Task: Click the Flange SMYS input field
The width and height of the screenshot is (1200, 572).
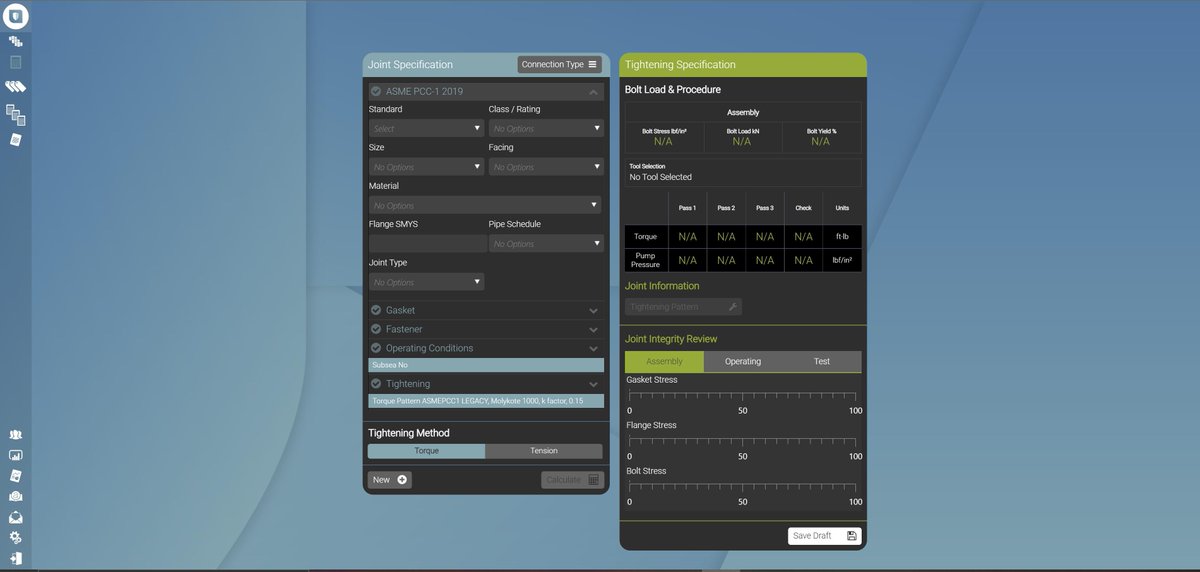Action: point(427,243)
